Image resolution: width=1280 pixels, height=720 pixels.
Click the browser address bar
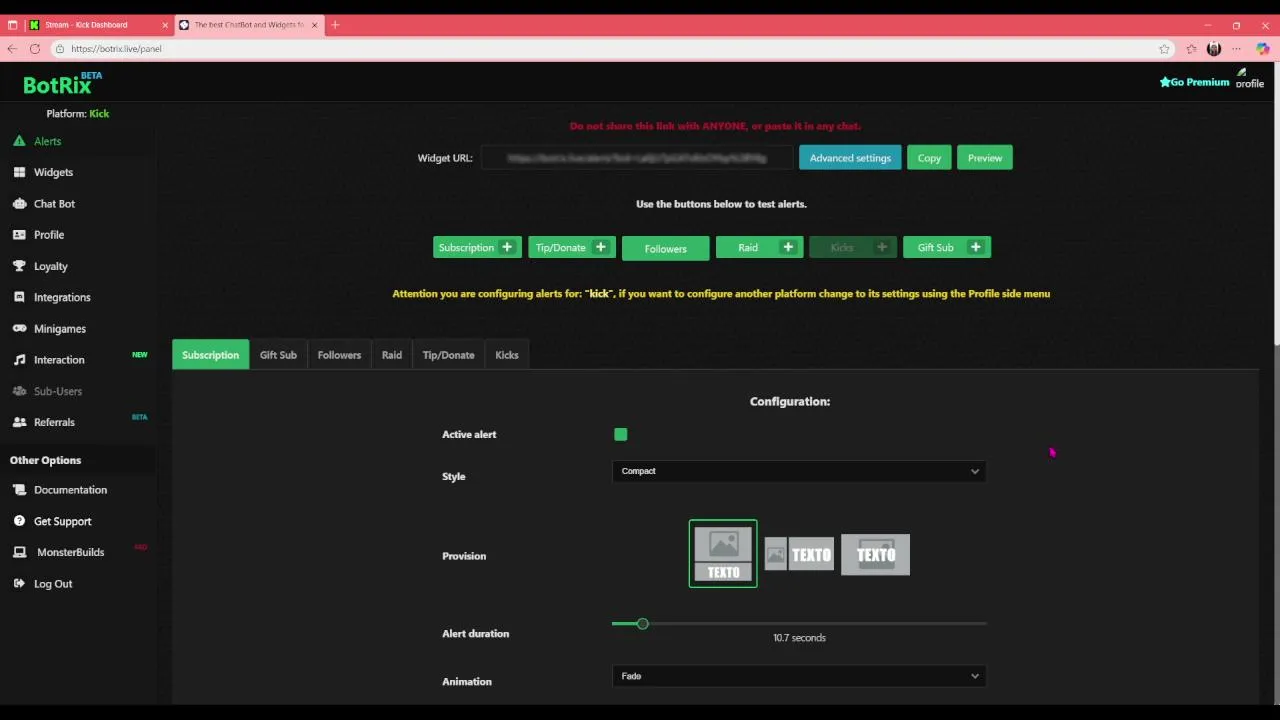pyautogui.click(x=610, y=49)
